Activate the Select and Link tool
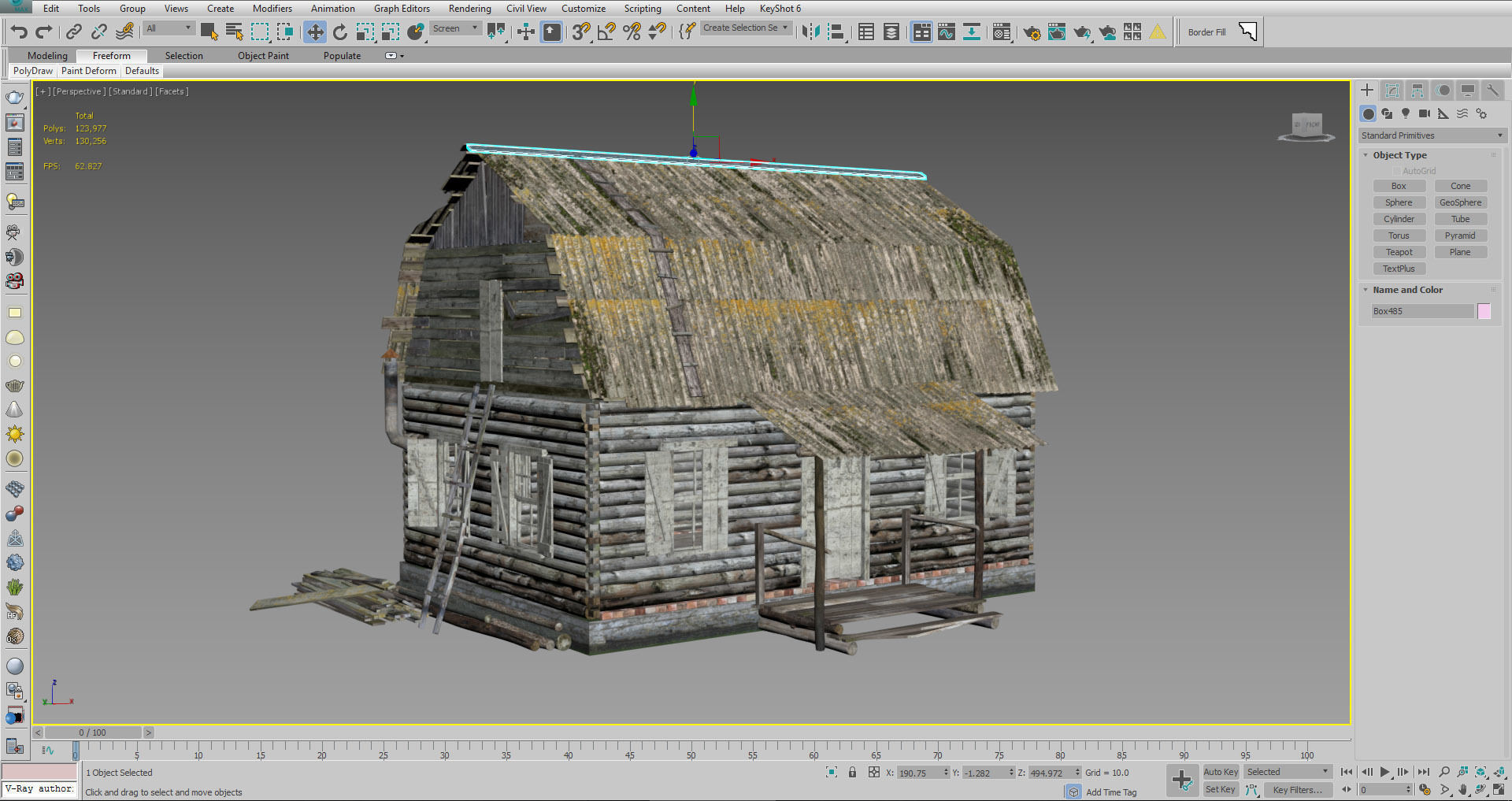 click(73, 32)
